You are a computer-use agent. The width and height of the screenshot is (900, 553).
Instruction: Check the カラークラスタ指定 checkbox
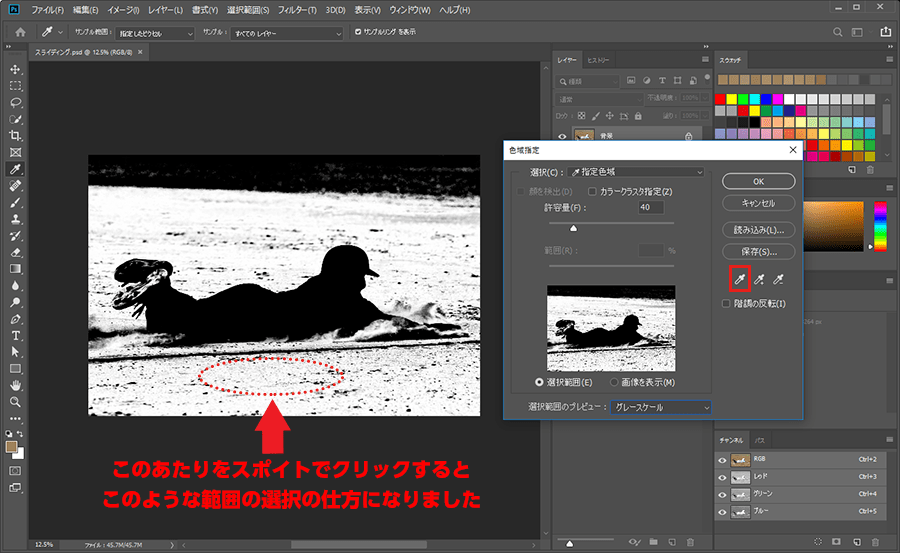pos(593,191)
